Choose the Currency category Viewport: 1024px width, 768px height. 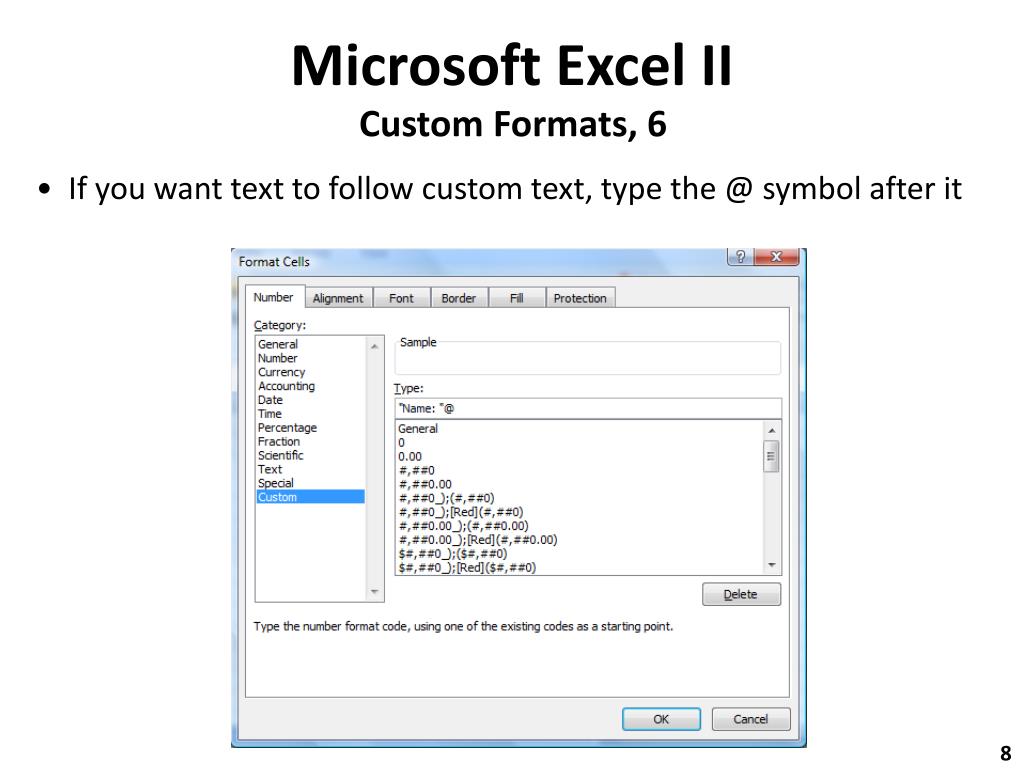click(x=281, y=372)
